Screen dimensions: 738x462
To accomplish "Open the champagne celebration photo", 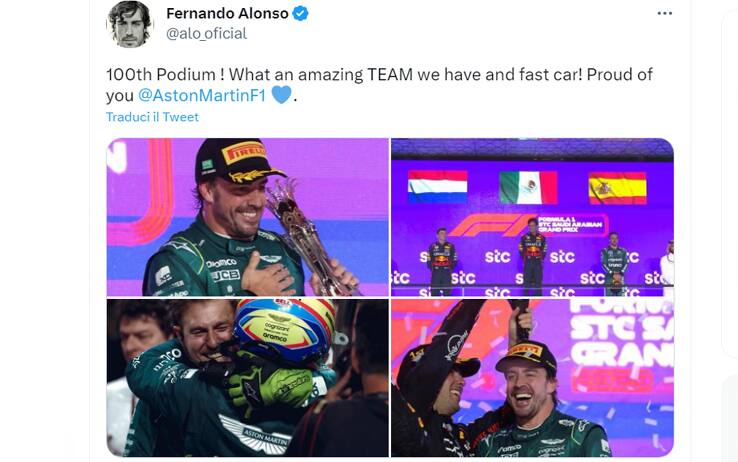I will click(x=532, y=378).
